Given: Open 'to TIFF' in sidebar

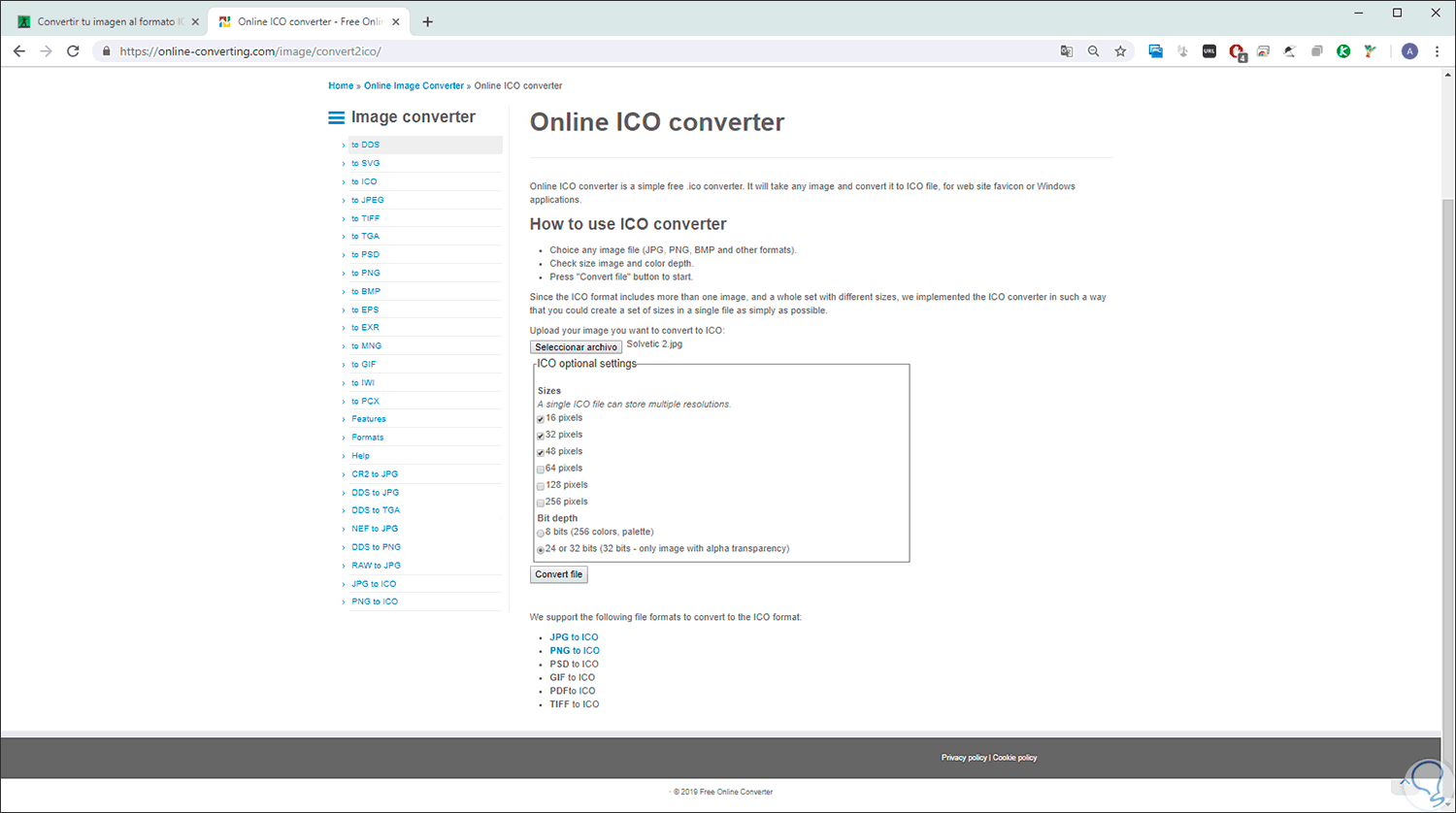Looking at the screenshot, I should [x=366, y=218].
